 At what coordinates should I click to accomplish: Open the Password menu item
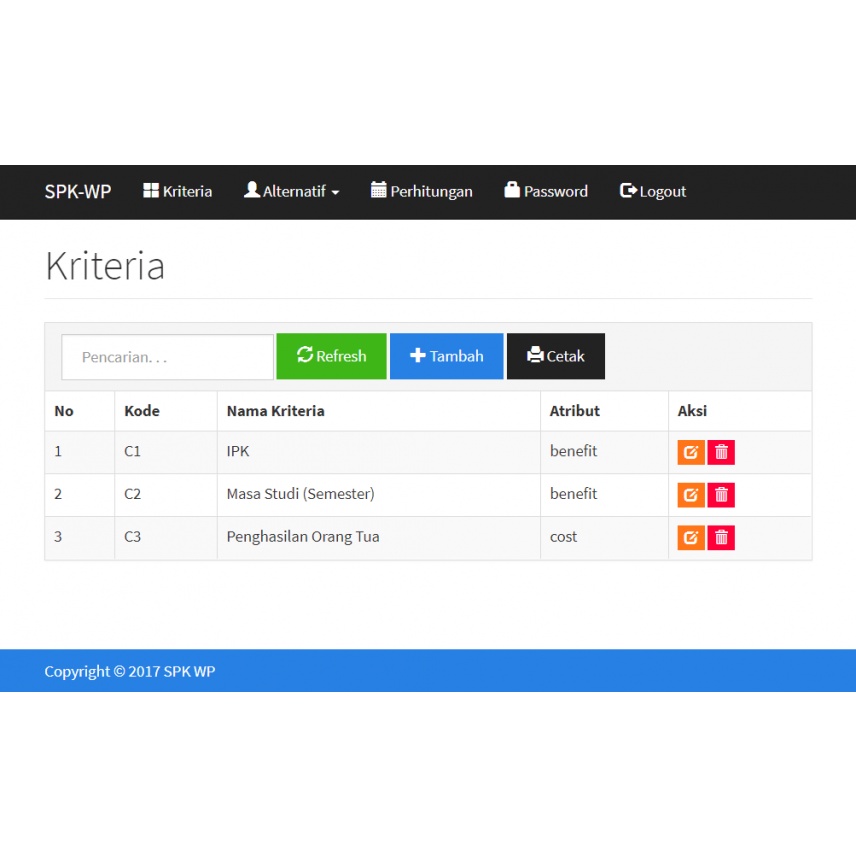click(546, 191)
